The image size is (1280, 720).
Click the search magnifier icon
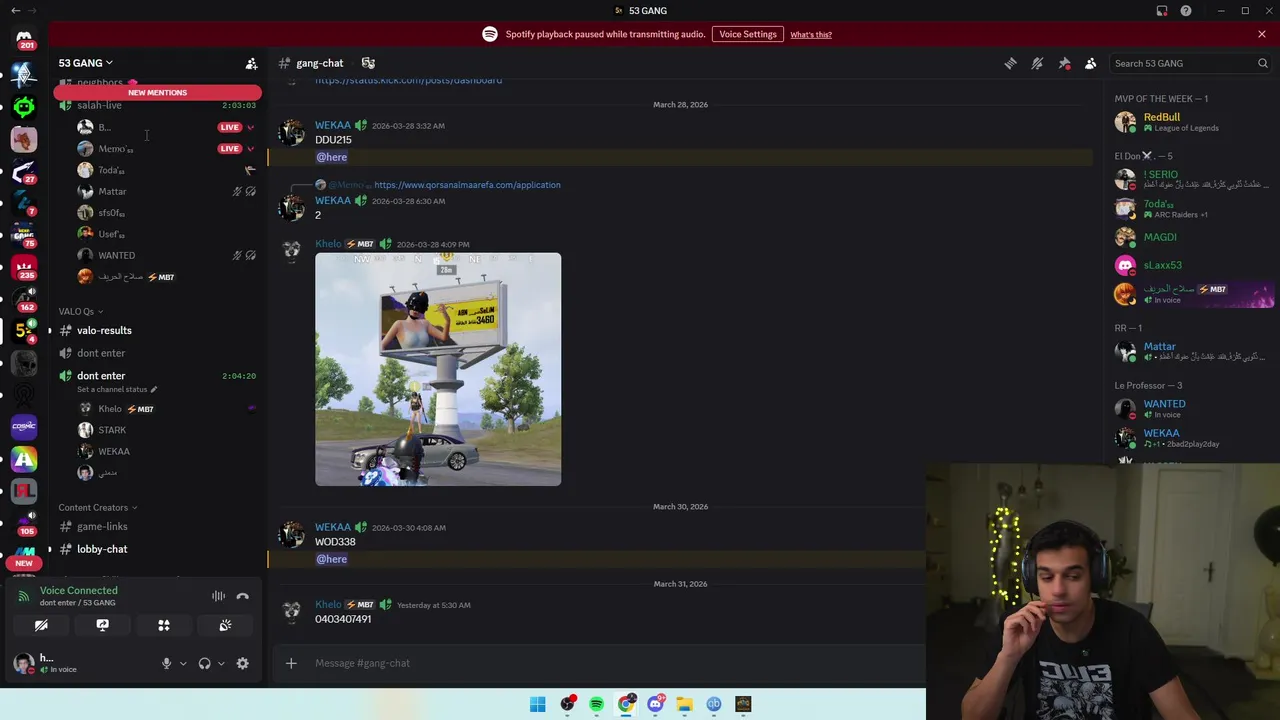[1262, 63]
